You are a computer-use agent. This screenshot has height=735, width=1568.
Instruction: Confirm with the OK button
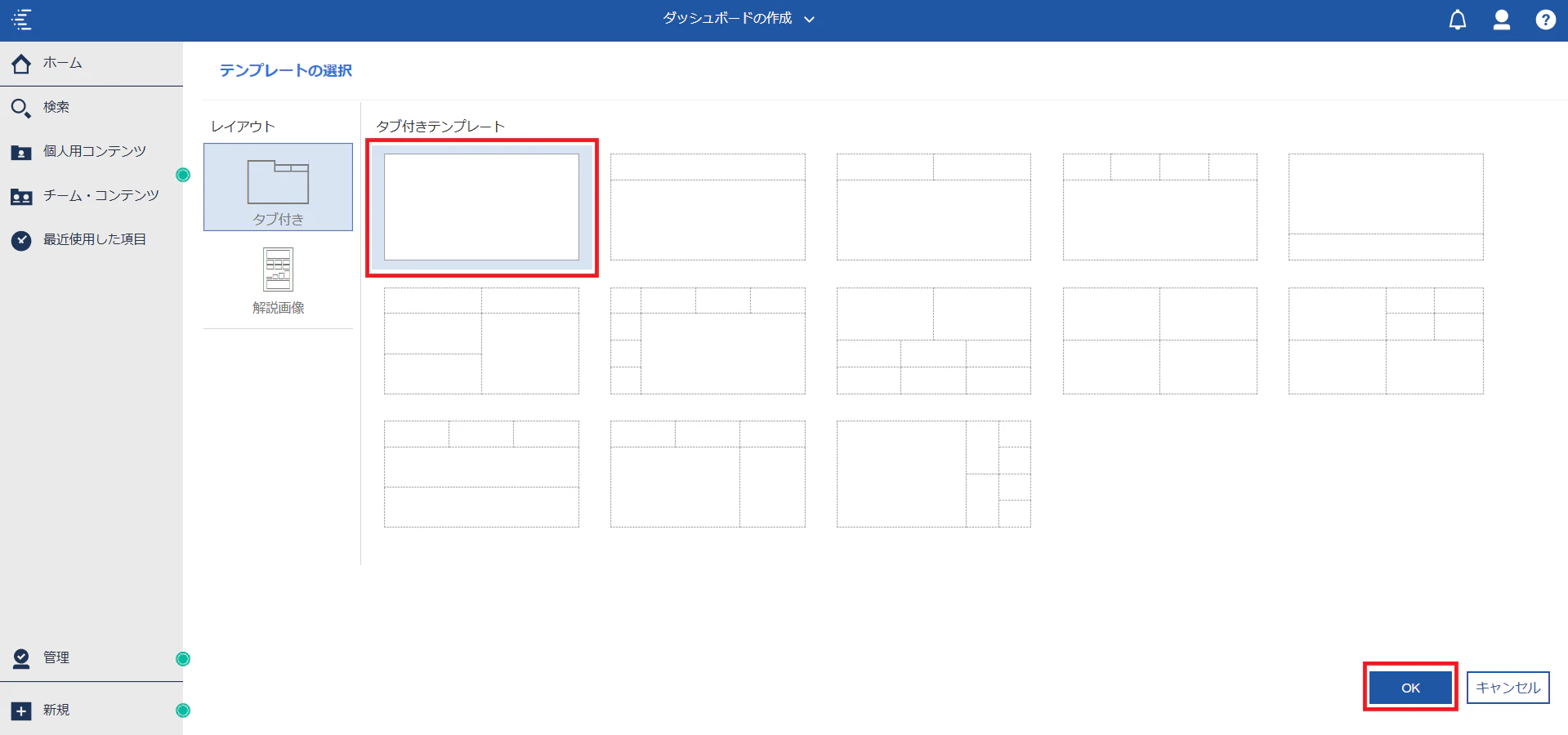[1410, 688]
